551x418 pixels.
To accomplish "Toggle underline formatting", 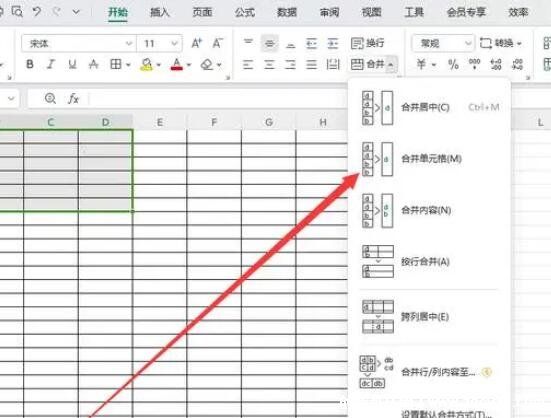I will point(72,64).
